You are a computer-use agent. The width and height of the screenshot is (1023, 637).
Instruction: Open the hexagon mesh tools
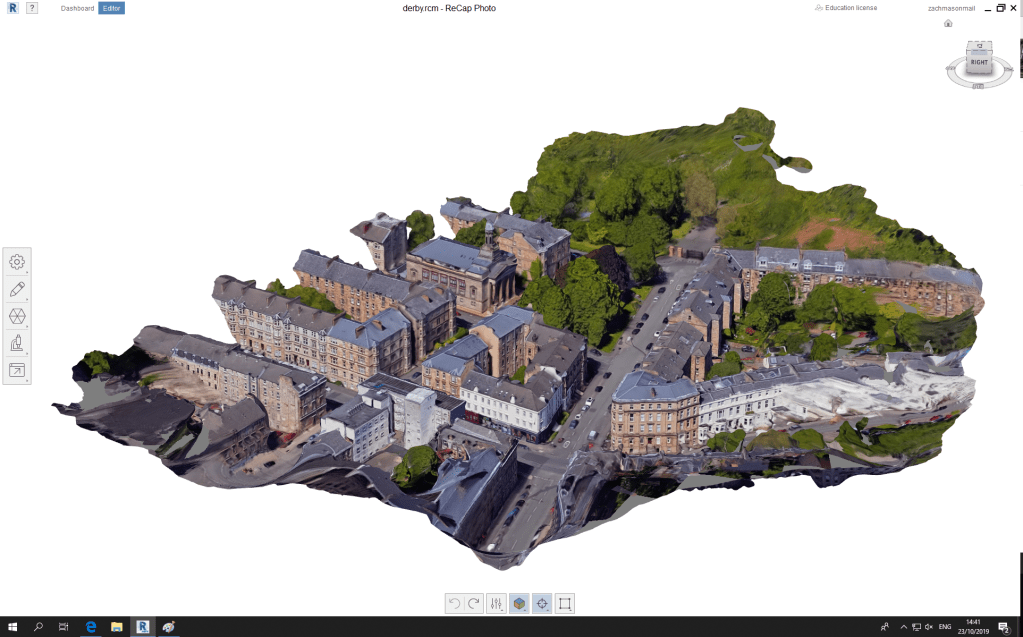[x=17, y=316]
